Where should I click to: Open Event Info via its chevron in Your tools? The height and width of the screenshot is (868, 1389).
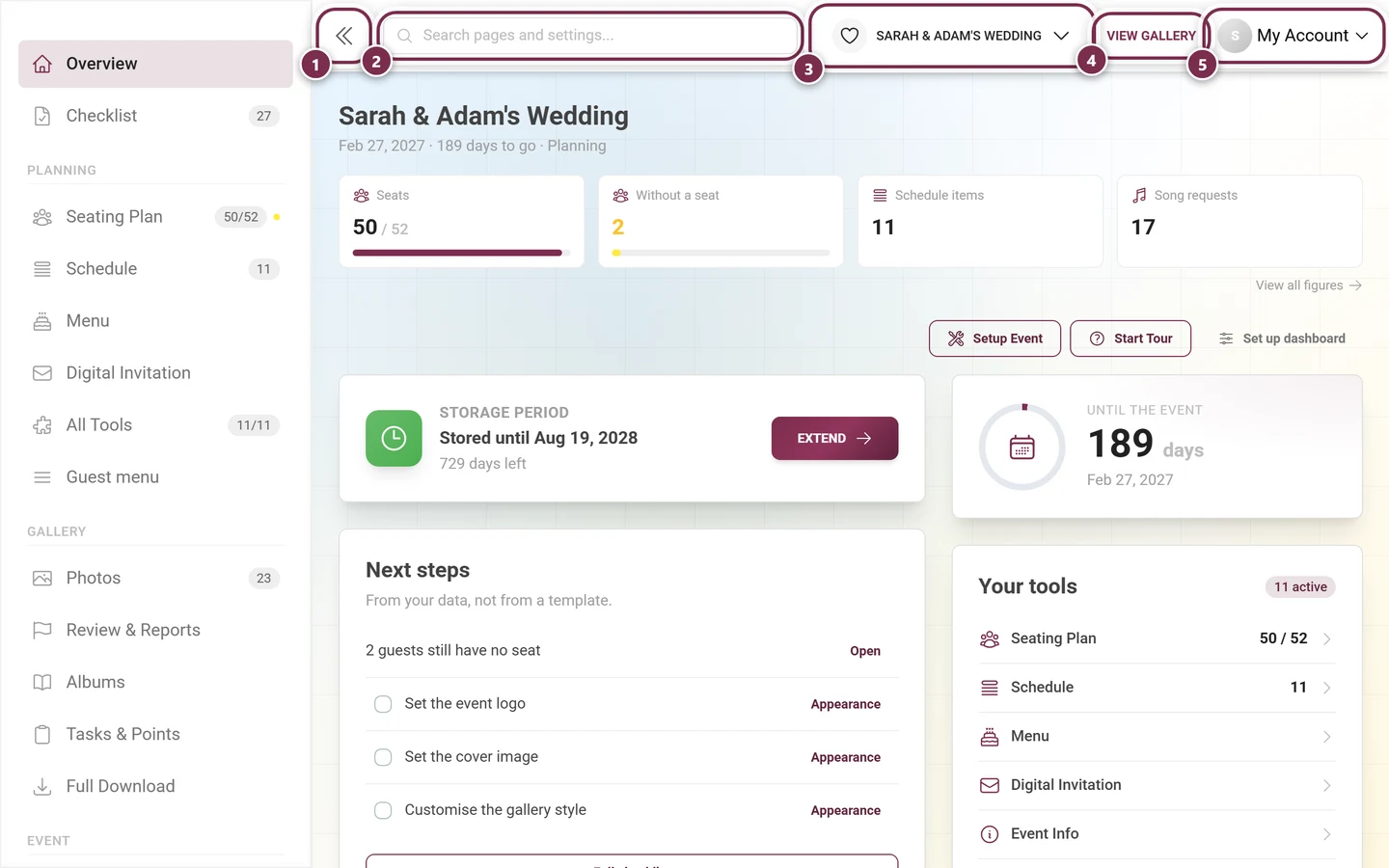click(x=1327, y=834)
